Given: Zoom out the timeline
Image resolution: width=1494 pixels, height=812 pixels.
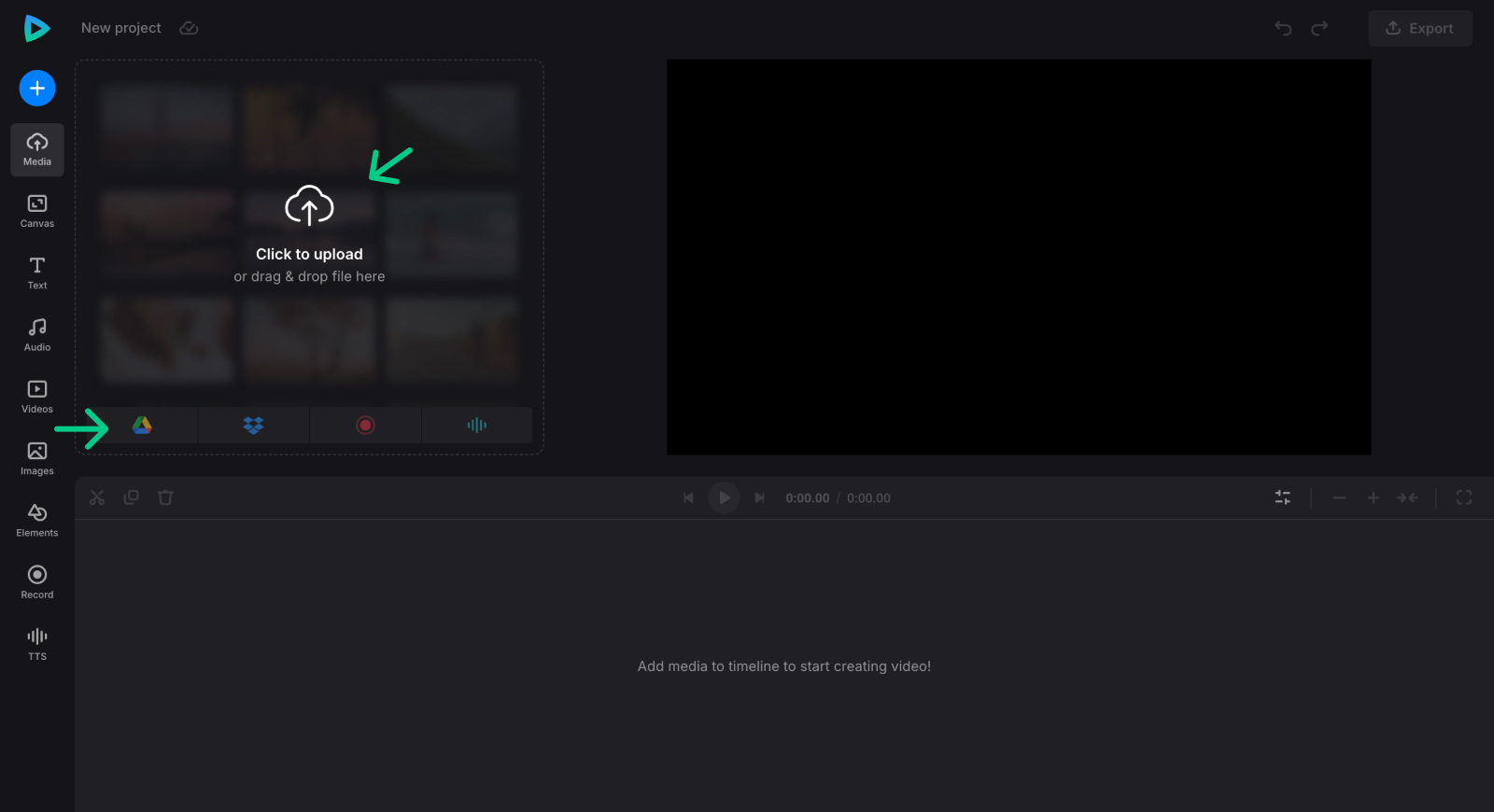Looking at the screenshot, I should pyautogui.click(x=1339, y=497).
